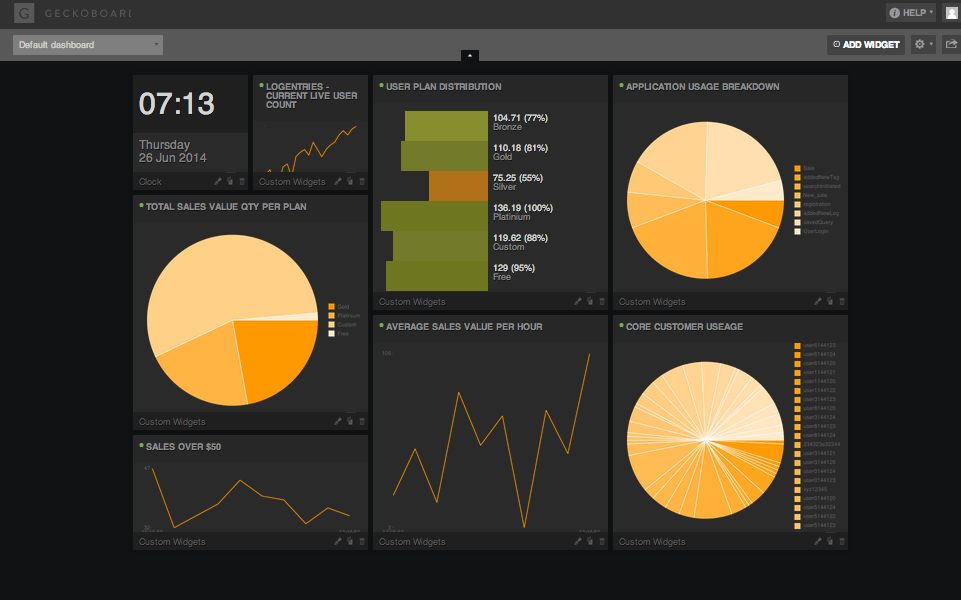
Task: Open the settings gear dropdown
Action: [x=923, y=44]
